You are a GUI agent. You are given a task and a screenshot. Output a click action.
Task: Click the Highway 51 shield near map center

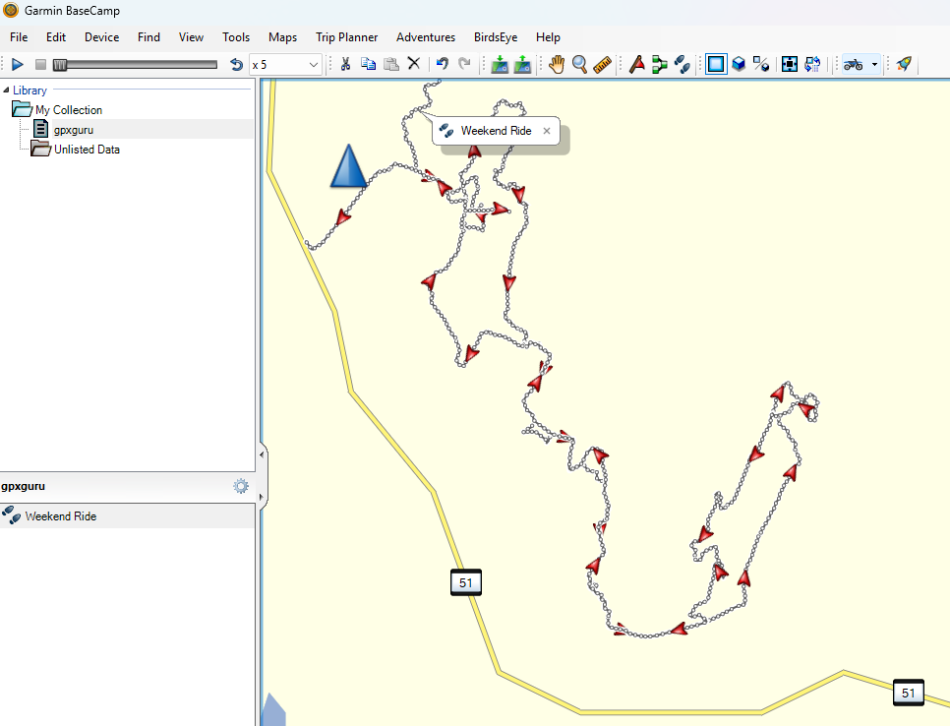tap(466, 582)
